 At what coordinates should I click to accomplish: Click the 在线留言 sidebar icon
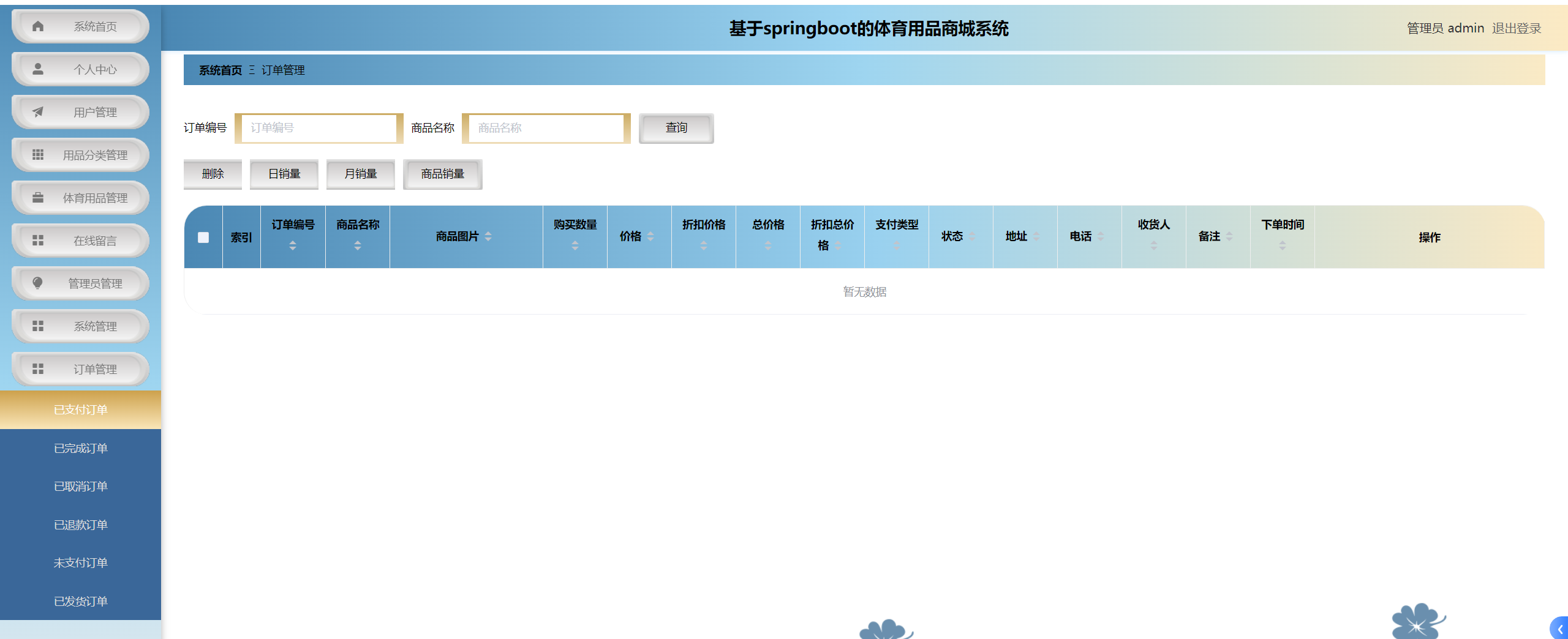39,241
